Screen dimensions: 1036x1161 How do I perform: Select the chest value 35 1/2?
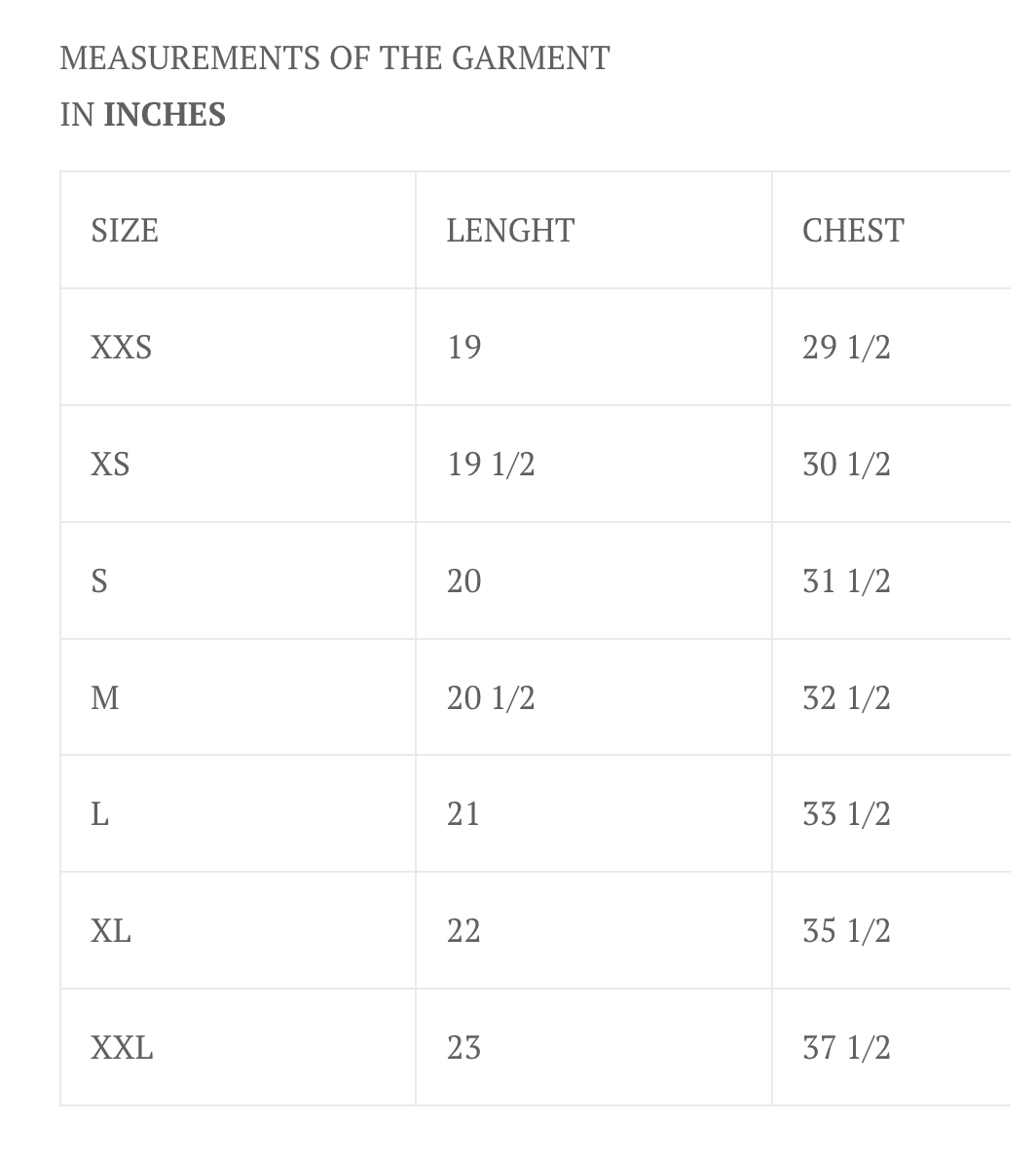tap(846, 932)
